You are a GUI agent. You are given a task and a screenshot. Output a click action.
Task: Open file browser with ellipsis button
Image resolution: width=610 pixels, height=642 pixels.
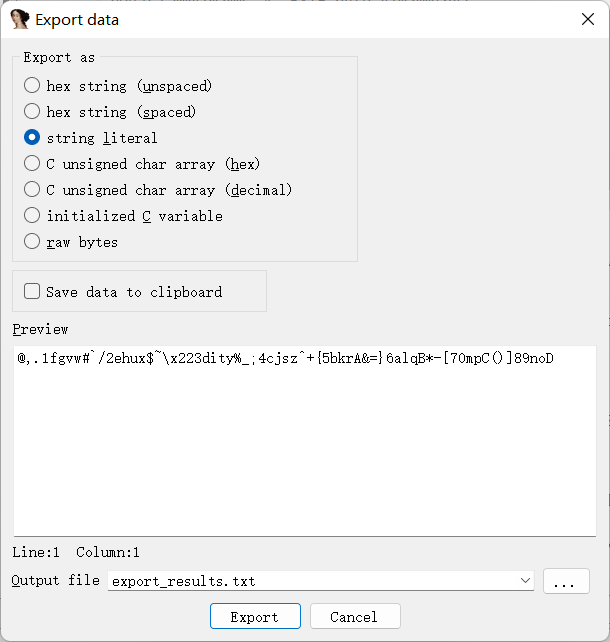pos(566,581)
